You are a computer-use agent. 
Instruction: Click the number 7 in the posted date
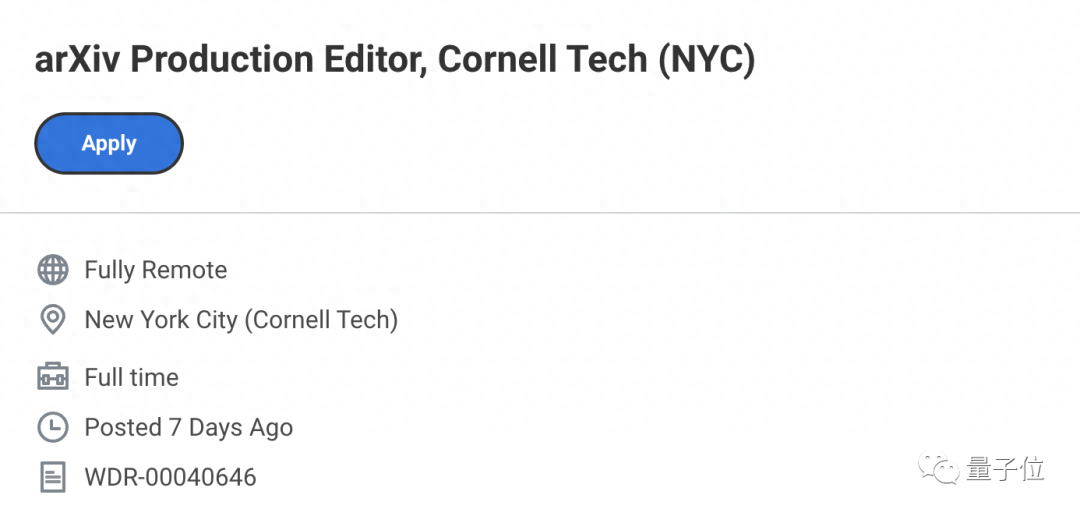175,428
